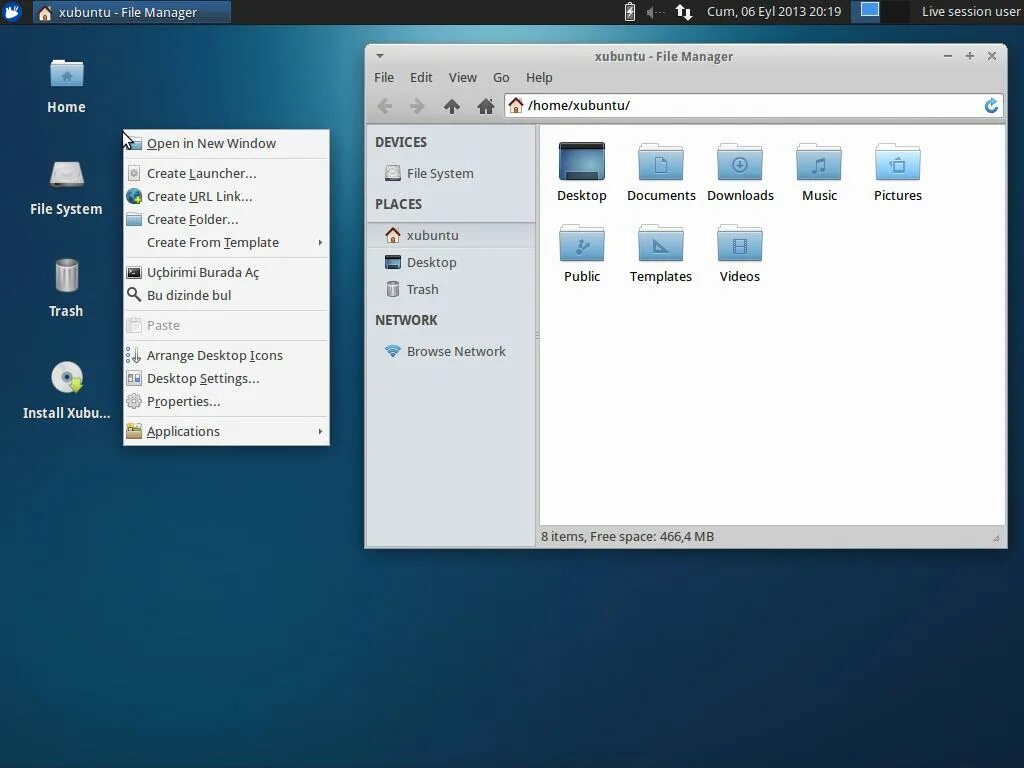This screenshot has height=768, width=1024.
Task: Select the Videos folder icon
Action: tap(740, 253)
